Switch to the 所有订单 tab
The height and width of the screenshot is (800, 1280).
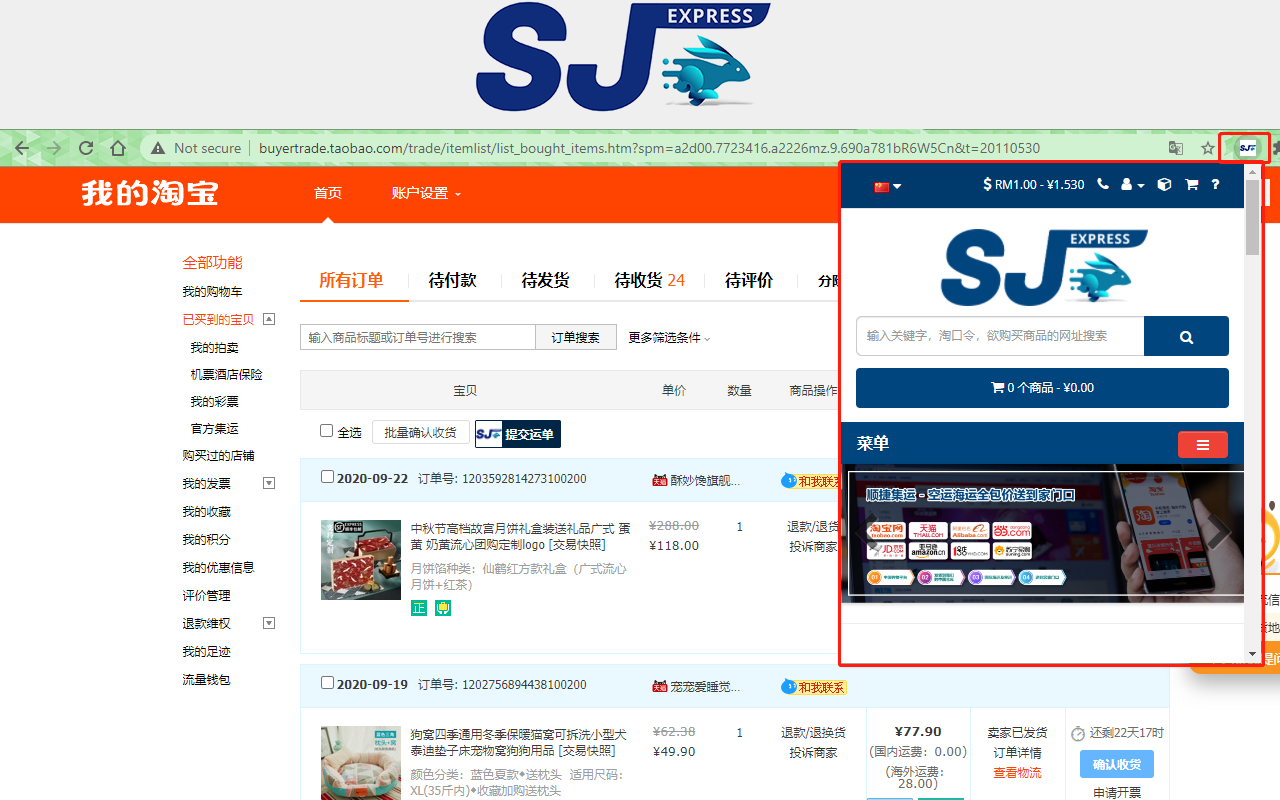[351, 280]
